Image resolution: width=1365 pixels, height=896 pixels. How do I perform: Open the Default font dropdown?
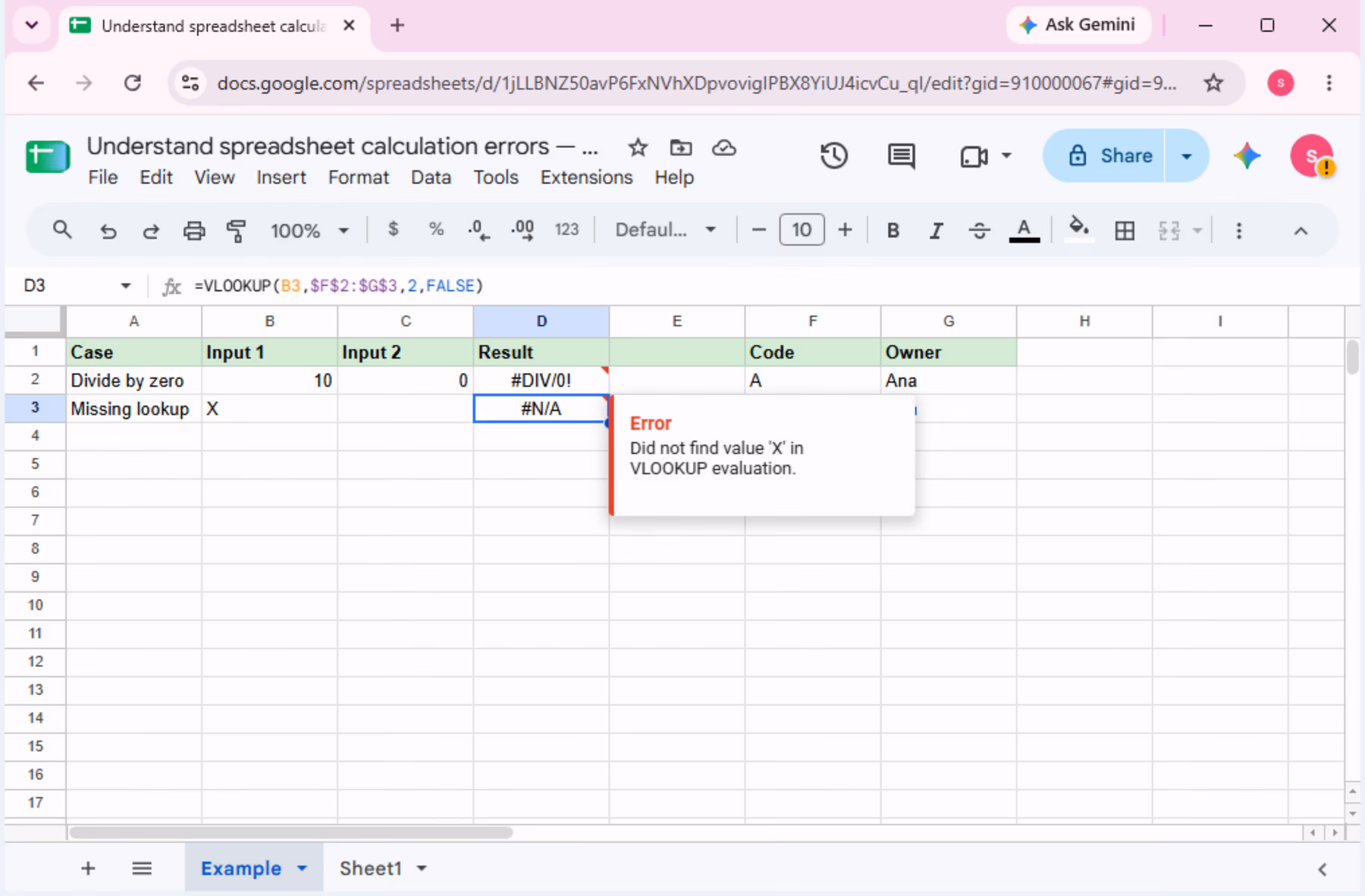pos(665,230)
